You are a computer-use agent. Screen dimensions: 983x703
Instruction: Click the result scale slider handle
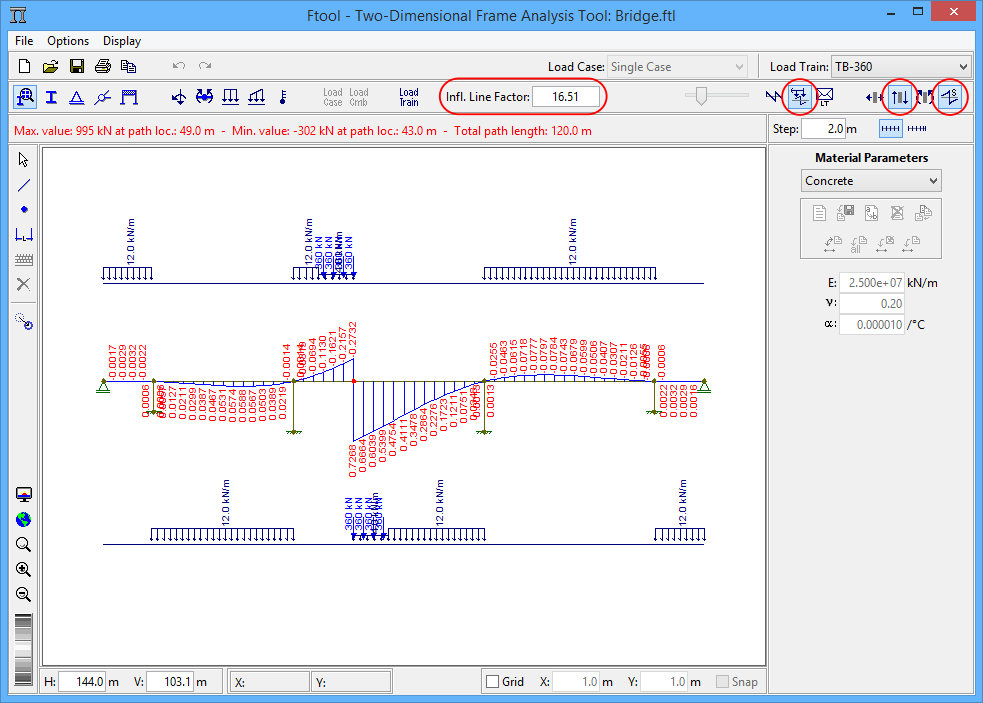point(701,96)
